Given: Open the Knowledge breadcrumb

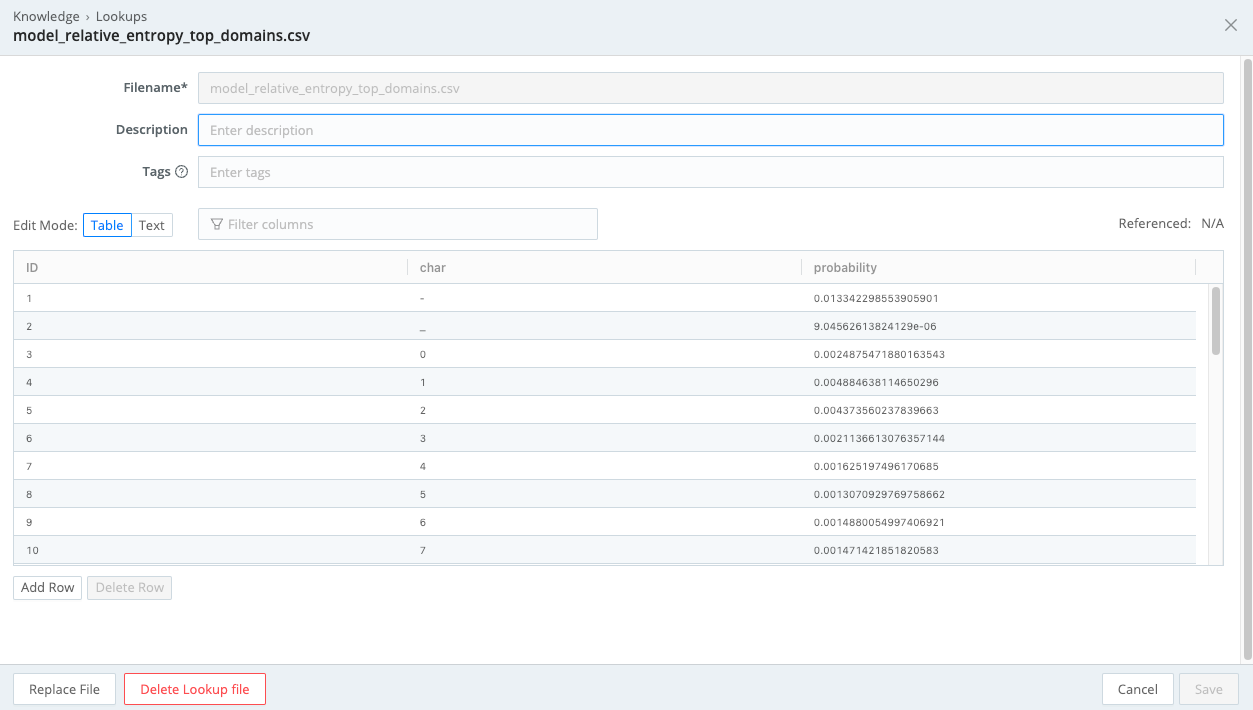Looking at the screenshot, I should pyautogui.click(x=46, y=16).
